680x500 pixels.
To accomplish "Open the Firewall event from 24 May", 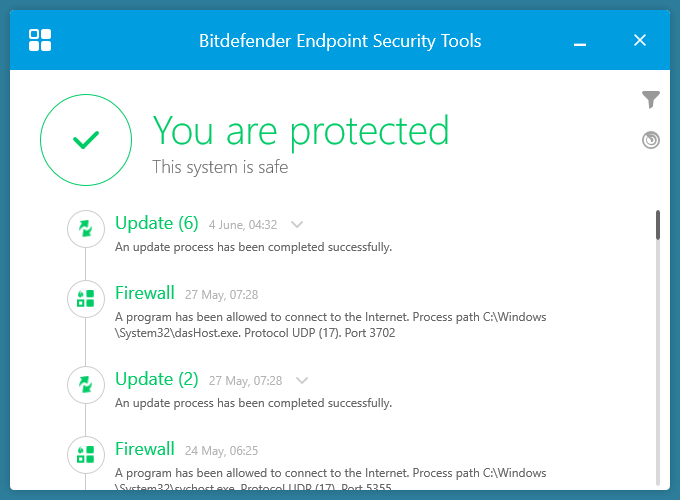I will pos(145,449).
